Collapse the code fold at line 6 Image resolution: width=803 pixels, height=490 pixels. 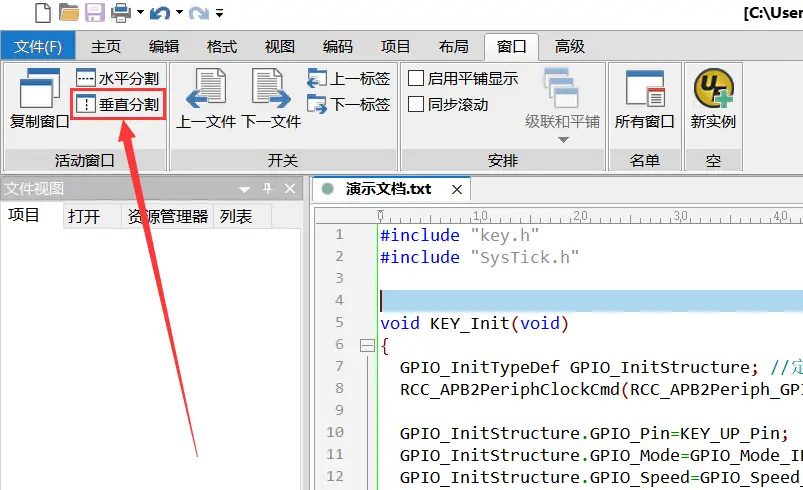[367, 346]
